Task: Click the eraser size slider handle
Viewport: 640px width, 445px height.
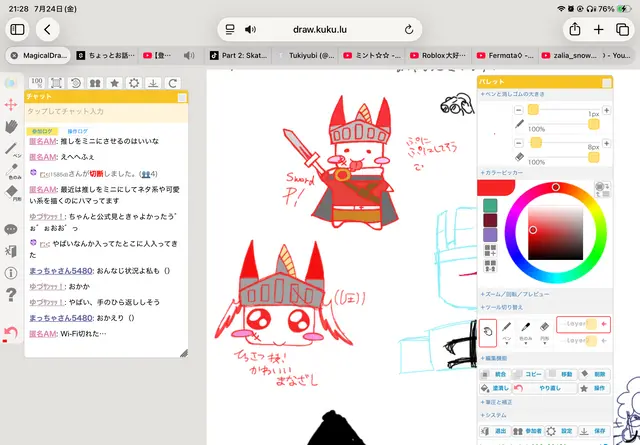Action: pyautogui.click(x=536, y=142)
